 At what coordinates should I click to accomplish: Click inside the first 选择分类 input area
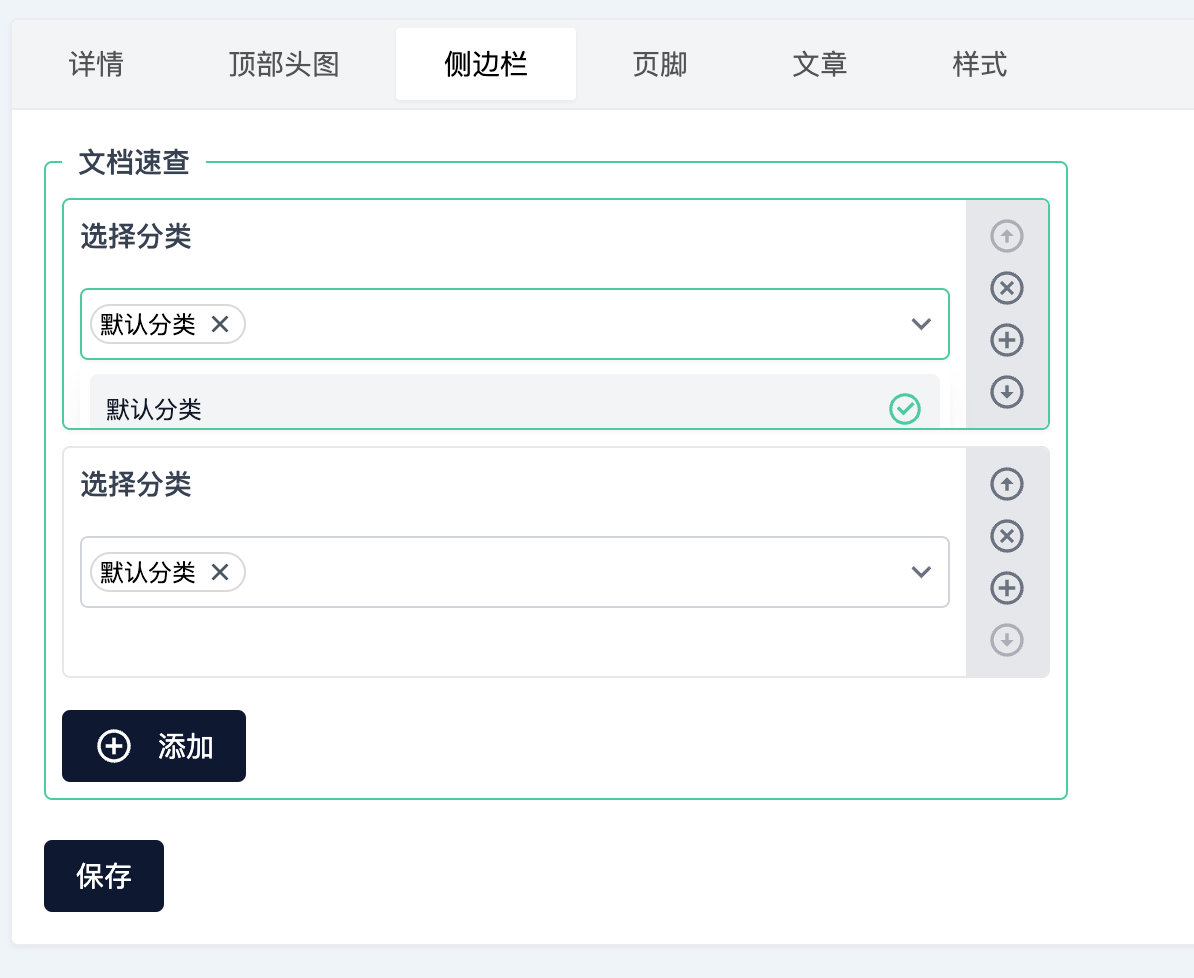coord(550,323)
